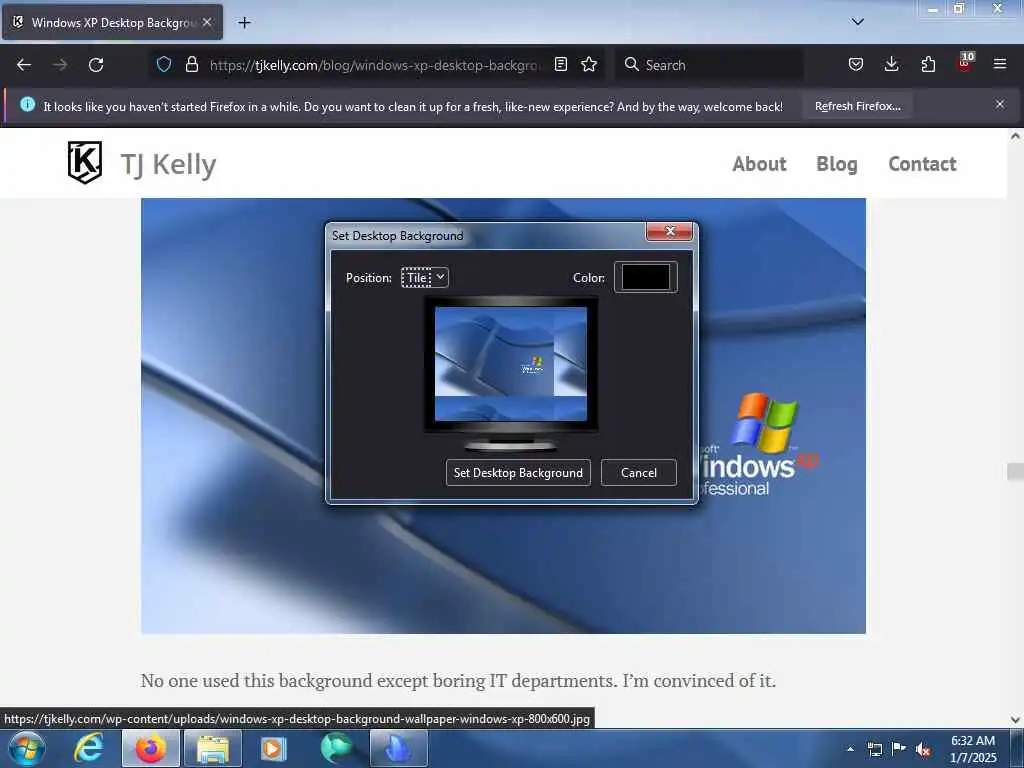Click the scrollbar up arrow

point(1015,136)
